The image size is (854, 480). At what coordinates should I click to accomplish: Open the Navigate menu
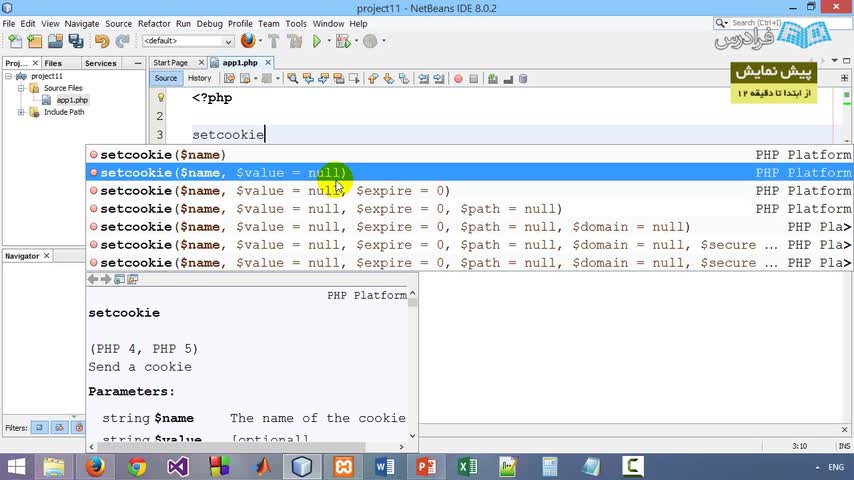click(x=82, y=24)
